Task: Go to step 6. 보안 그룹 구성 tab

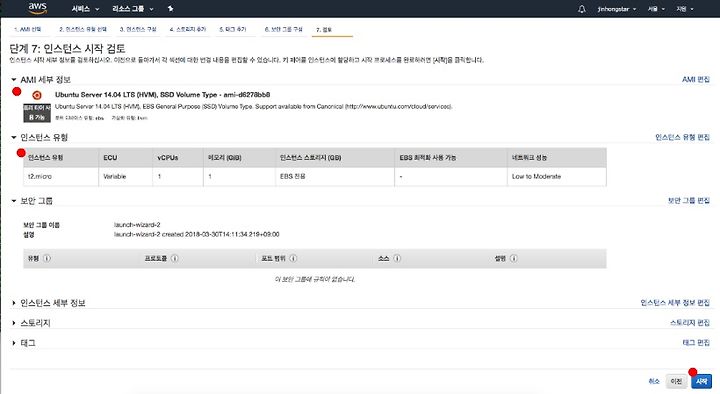Action: 283,29
